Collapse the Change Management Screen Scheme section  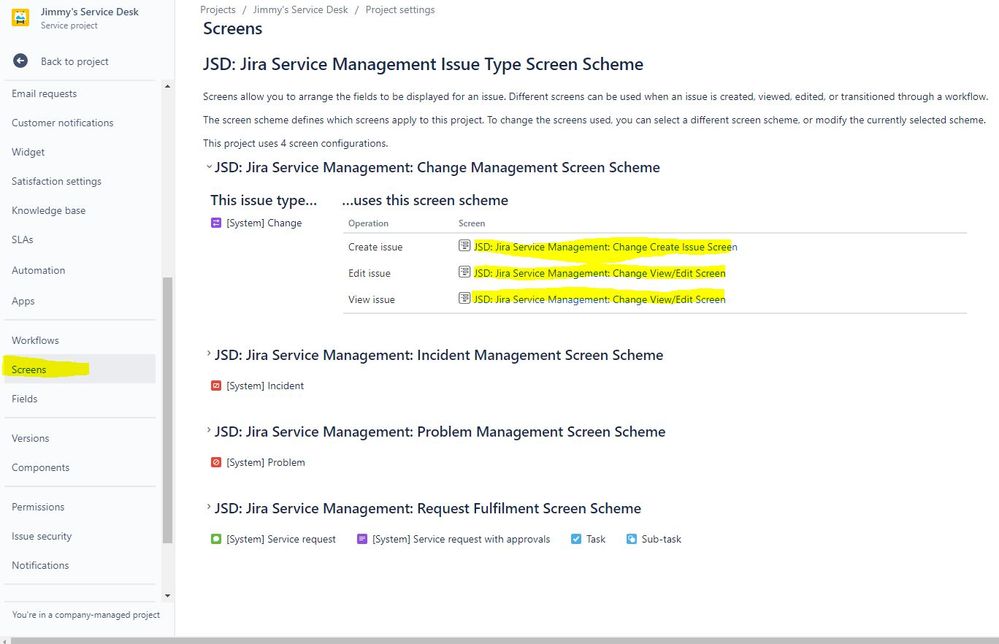(208, 167)
